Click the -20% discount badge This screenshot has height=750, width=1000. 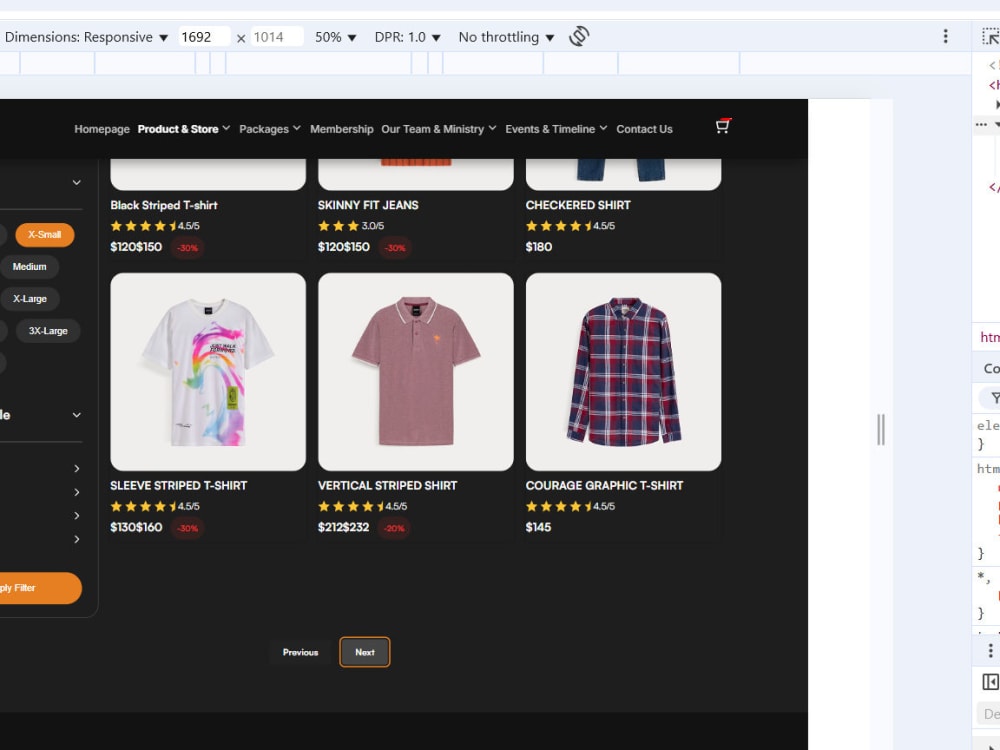pos(394,528)
